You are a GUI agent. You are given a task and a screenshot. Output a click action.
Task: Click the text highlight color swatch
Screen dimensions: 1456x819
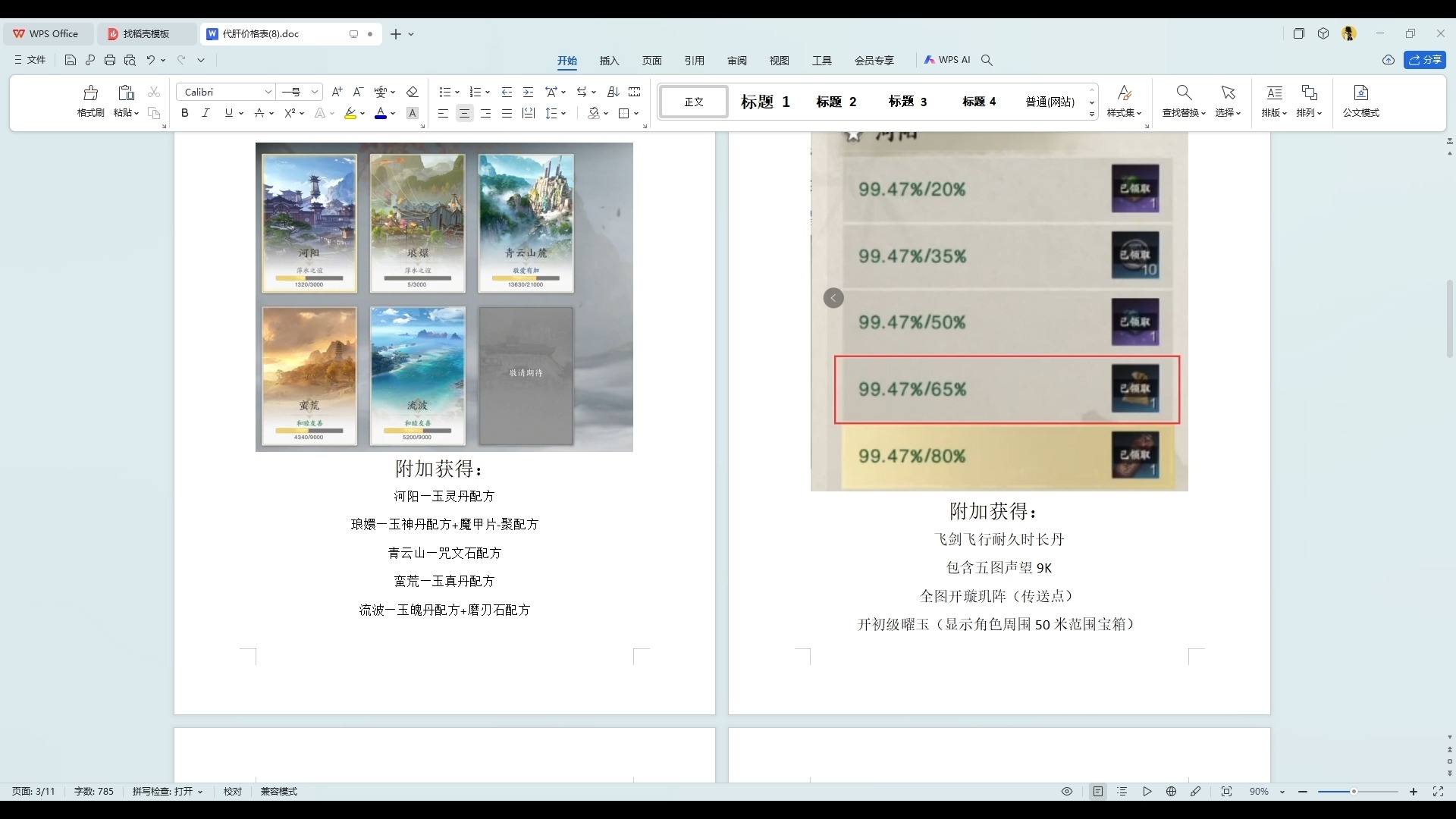tap(350, 113)
